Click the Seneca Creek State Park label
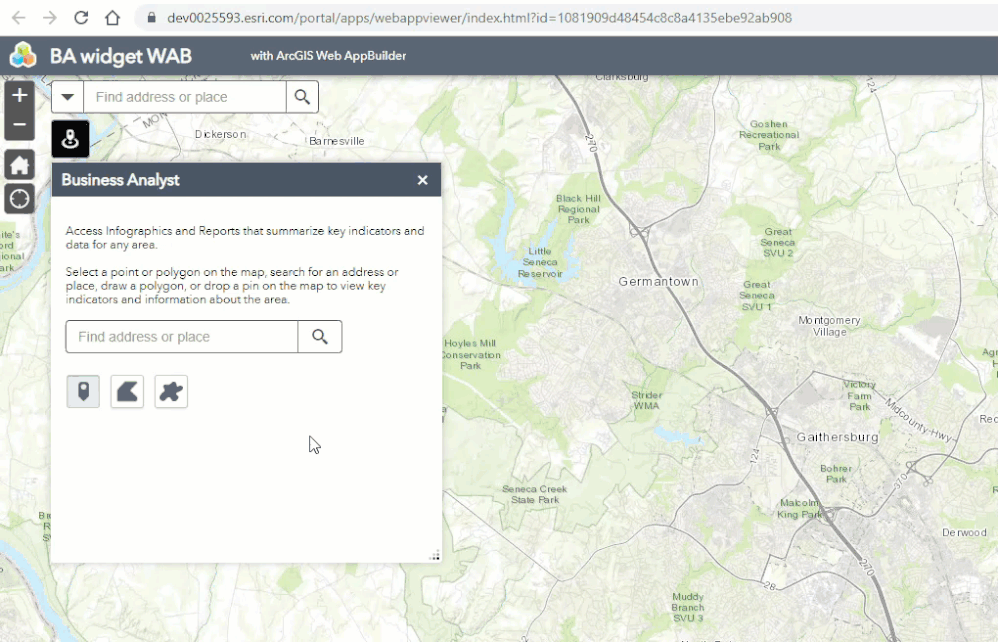Image resolution: width=998 pixels, height=642 pixels. pyautogui.click(x=535, y=494)
